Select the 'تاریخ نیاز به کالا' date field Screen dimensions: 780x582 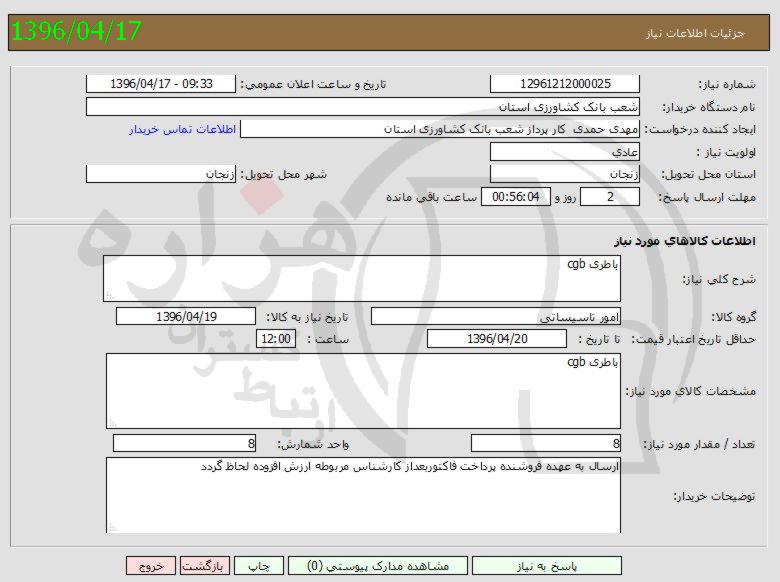(186, 317)
